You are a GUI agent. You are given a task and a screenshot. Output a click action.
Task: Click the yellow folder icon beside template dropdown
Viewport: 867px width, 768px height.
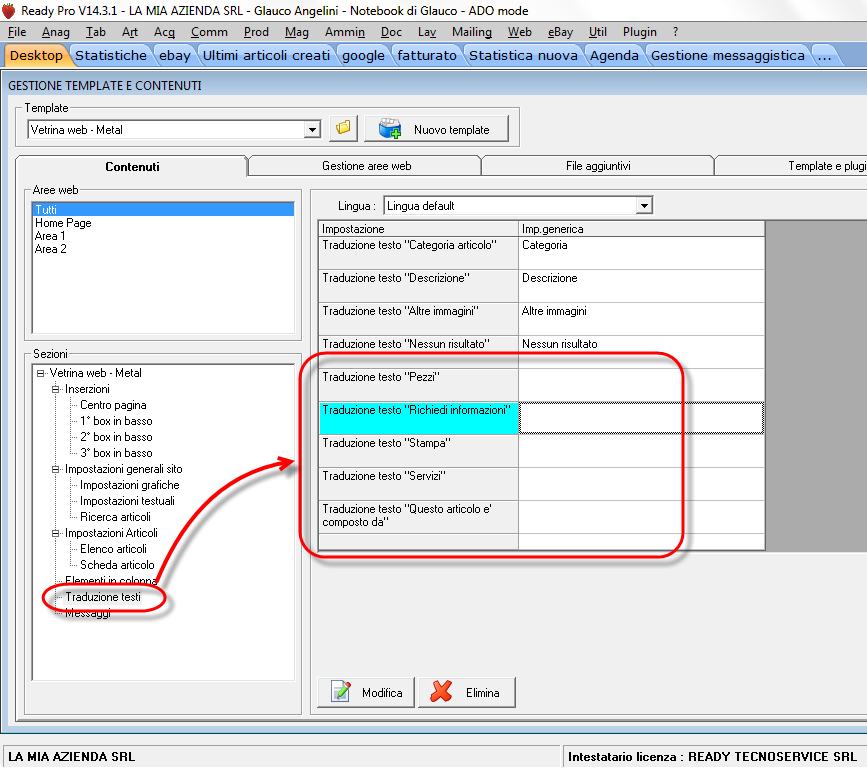[343, 129]
